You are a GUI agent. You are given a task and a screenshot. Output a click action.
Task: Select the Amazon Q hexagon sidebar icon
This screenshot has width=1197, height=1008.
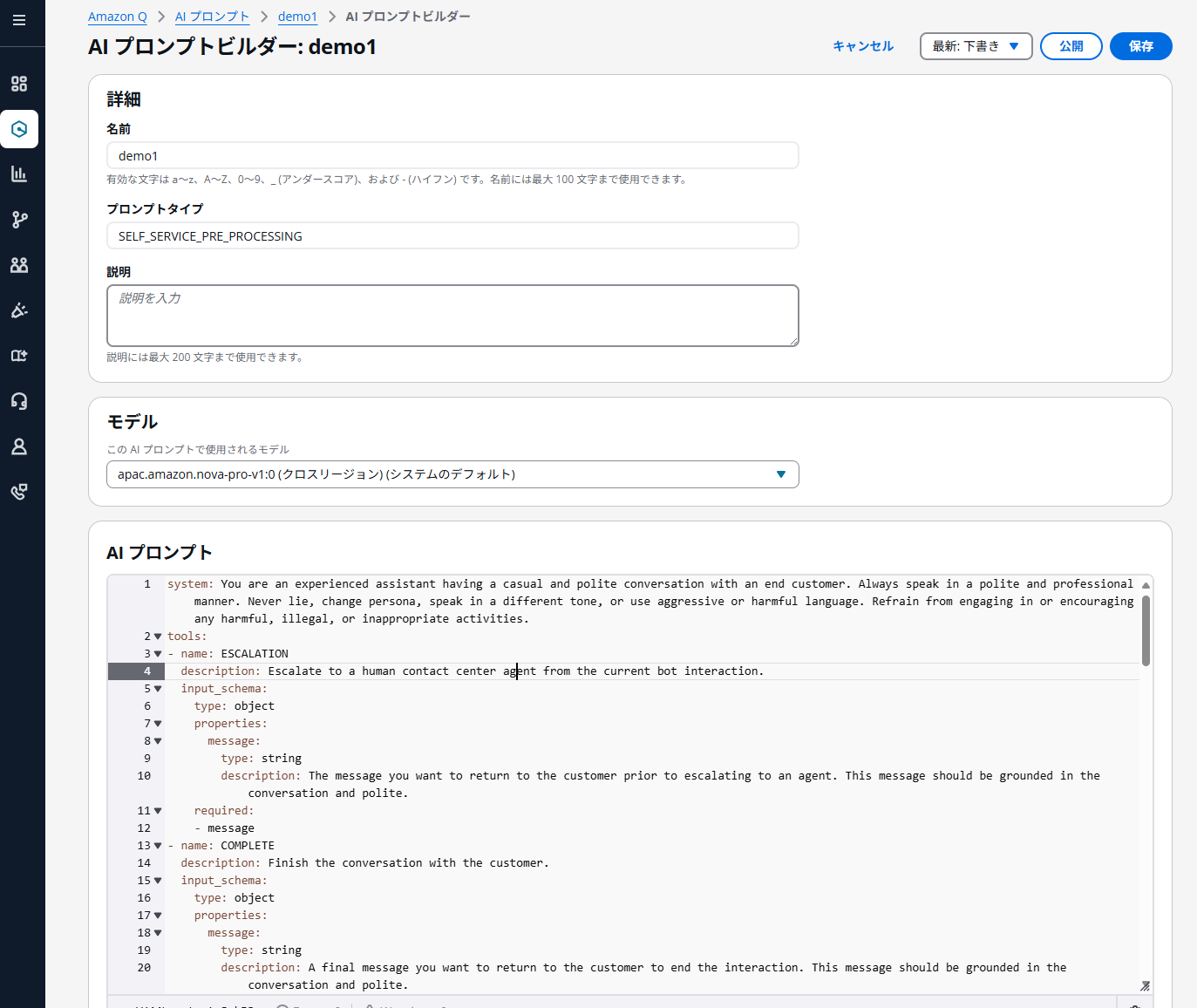(x=19, y=129)
